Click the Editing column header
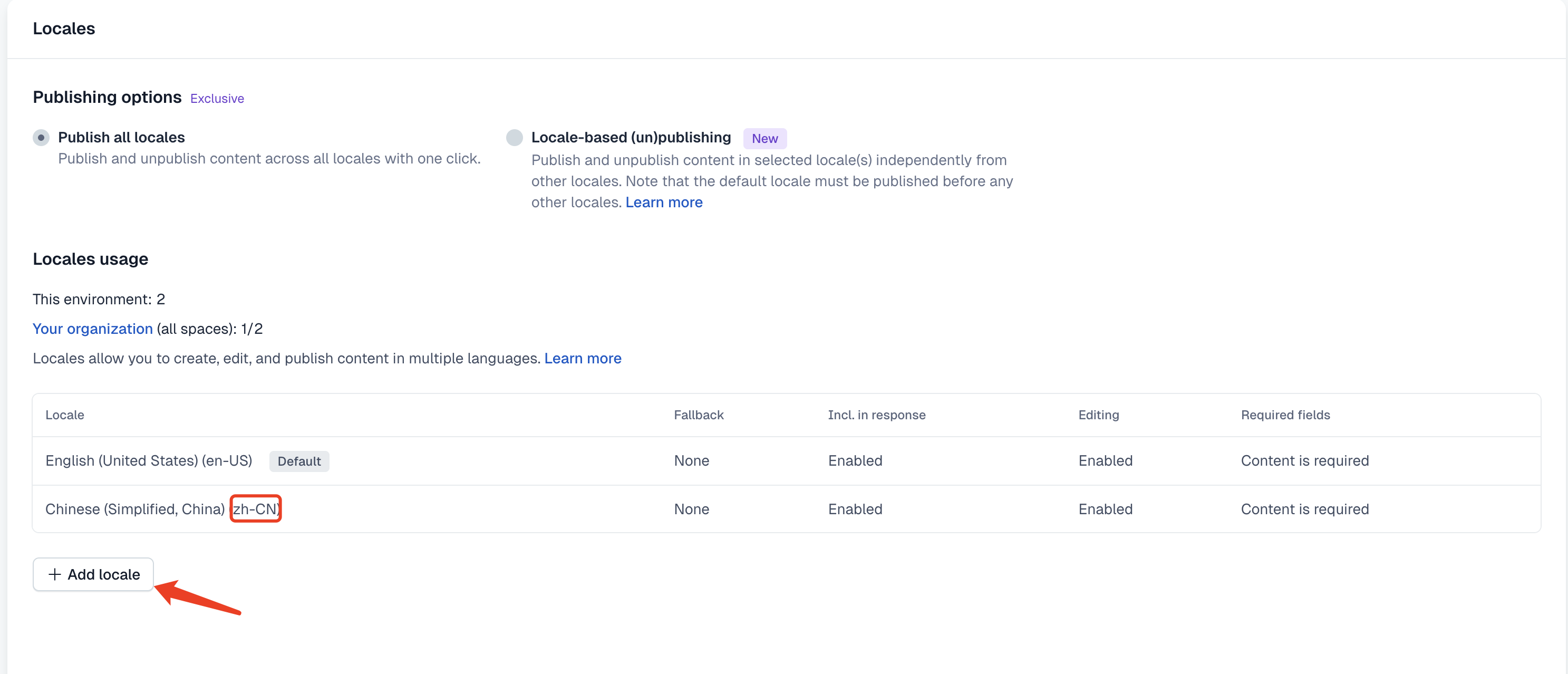1568x674 pixels. [1098, 415]
